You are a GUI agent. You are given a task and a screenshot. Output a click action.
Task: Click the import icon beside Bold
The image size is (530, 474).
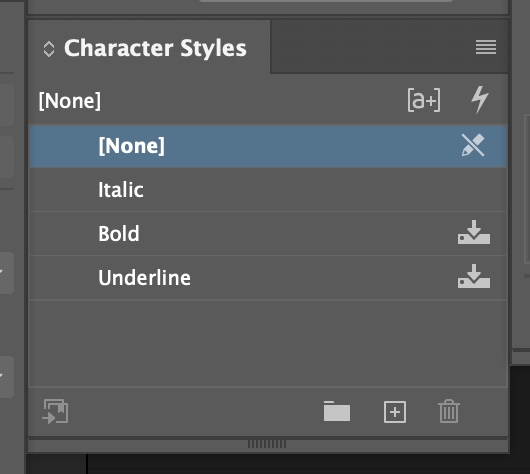(x=474, y=232)
